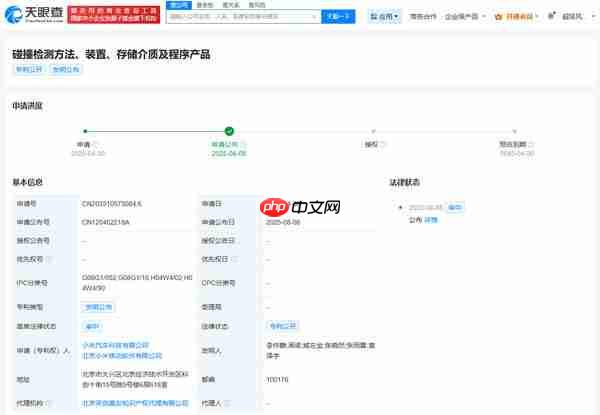Open the 商务合作 header link

point(423,16)
